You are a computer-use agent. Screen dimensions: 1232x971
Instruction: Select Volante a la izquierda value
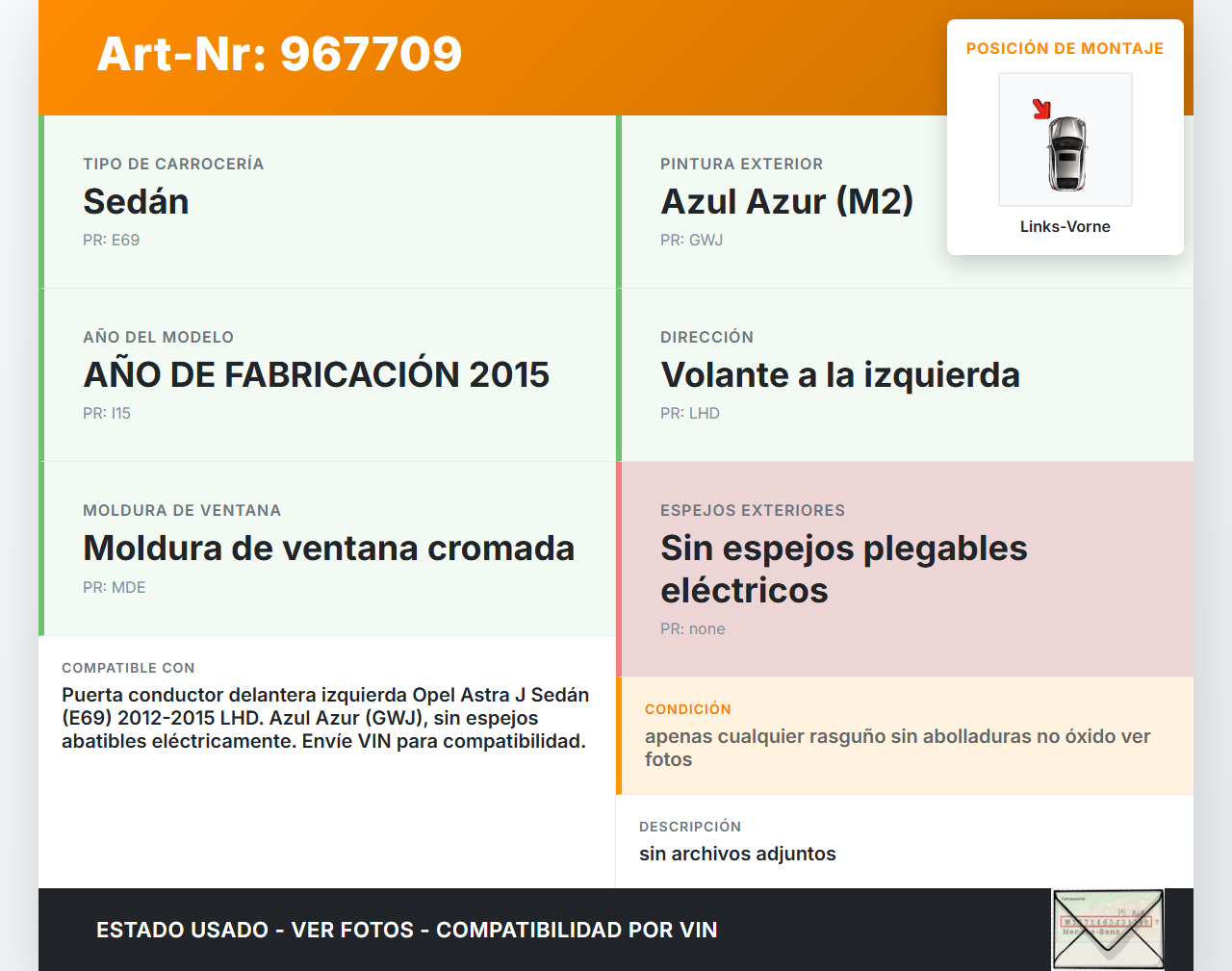pos(840,374)
